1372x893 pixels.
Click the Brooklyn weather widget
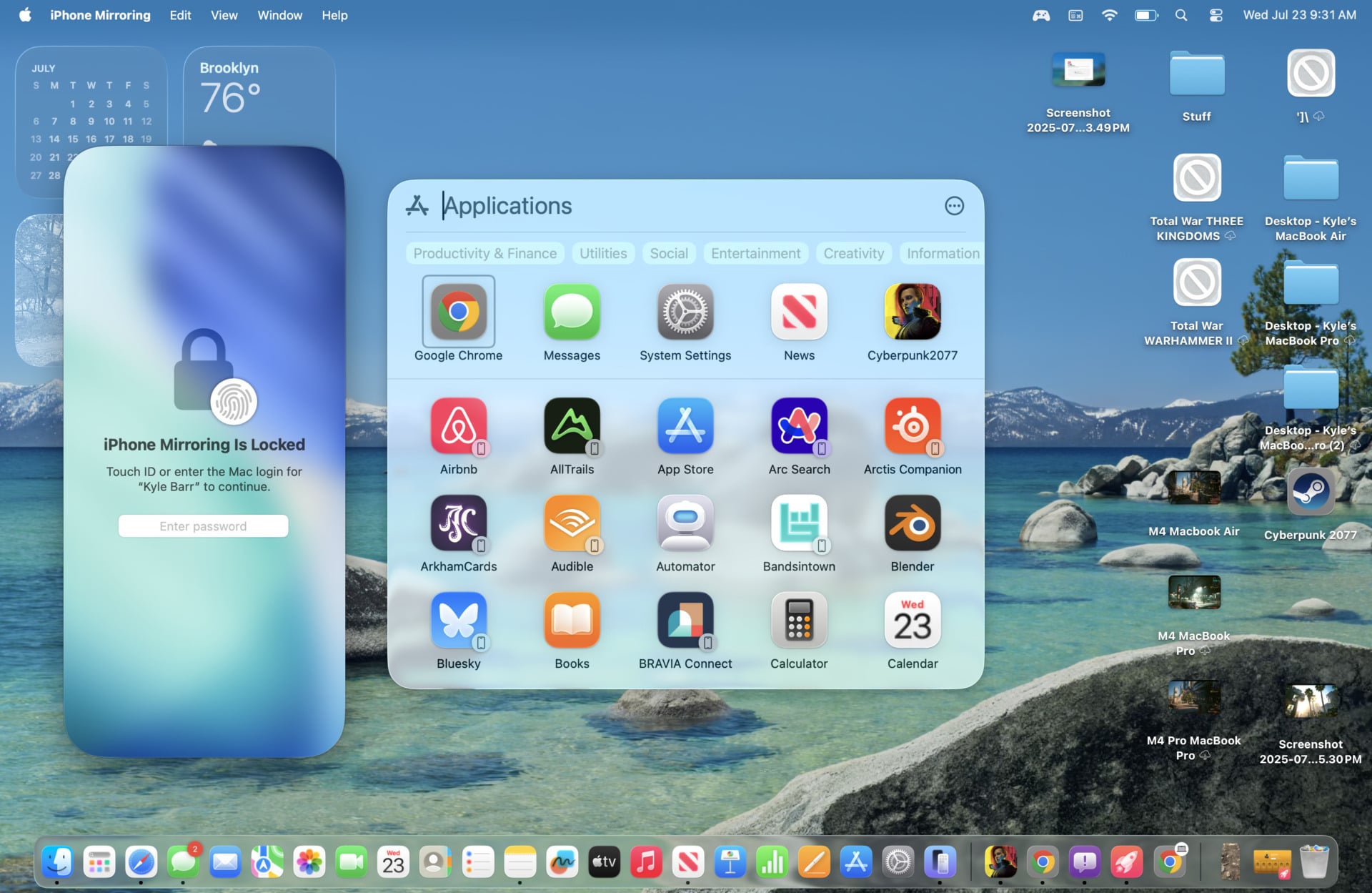[x=259, y=97]
